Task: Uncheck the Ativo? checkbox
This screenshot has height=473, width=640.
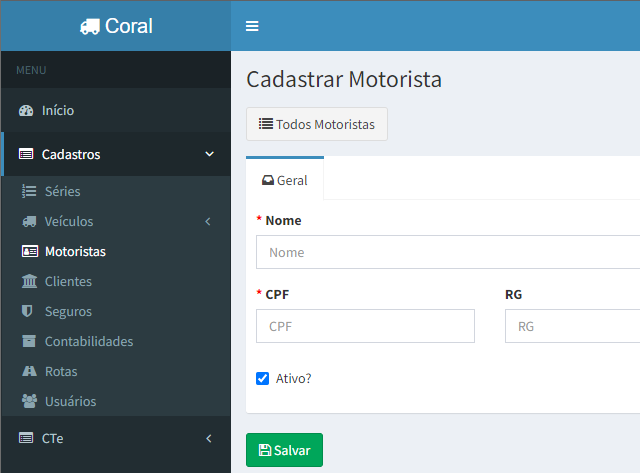Action: pos(263,379)
